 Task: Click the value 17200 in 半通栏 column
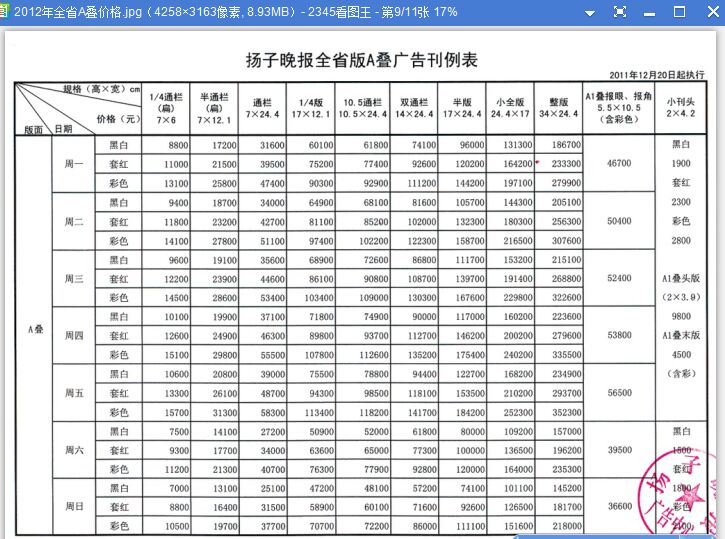[224, 145]
